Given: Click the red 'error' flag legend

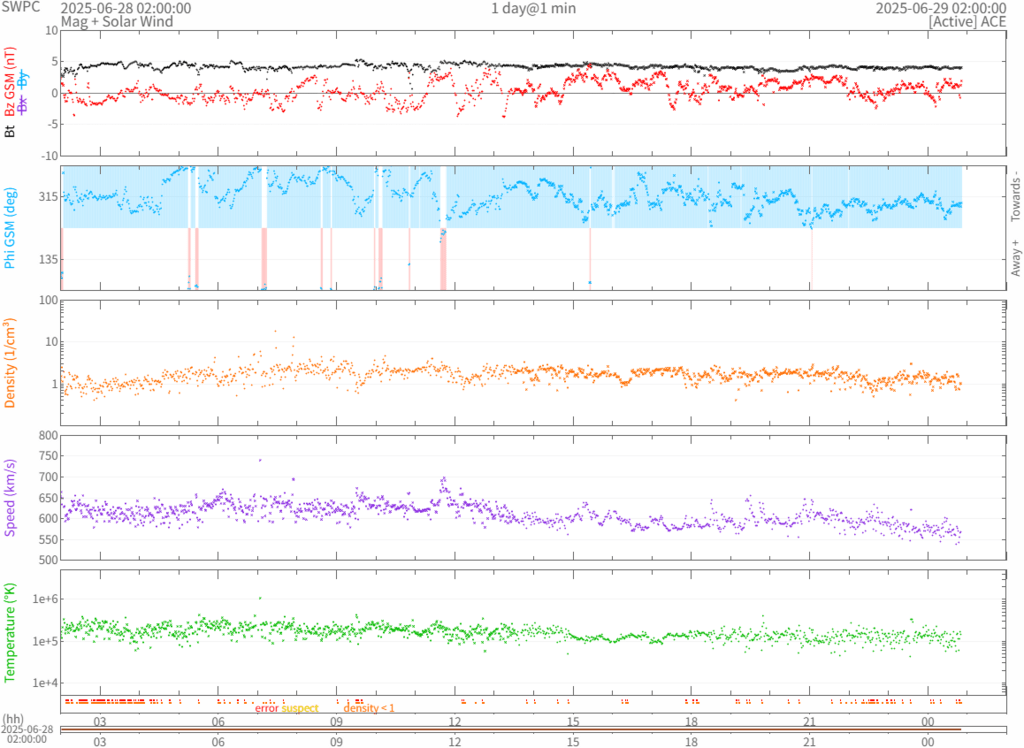Looking at the screenshot, I should click(266, 708).
